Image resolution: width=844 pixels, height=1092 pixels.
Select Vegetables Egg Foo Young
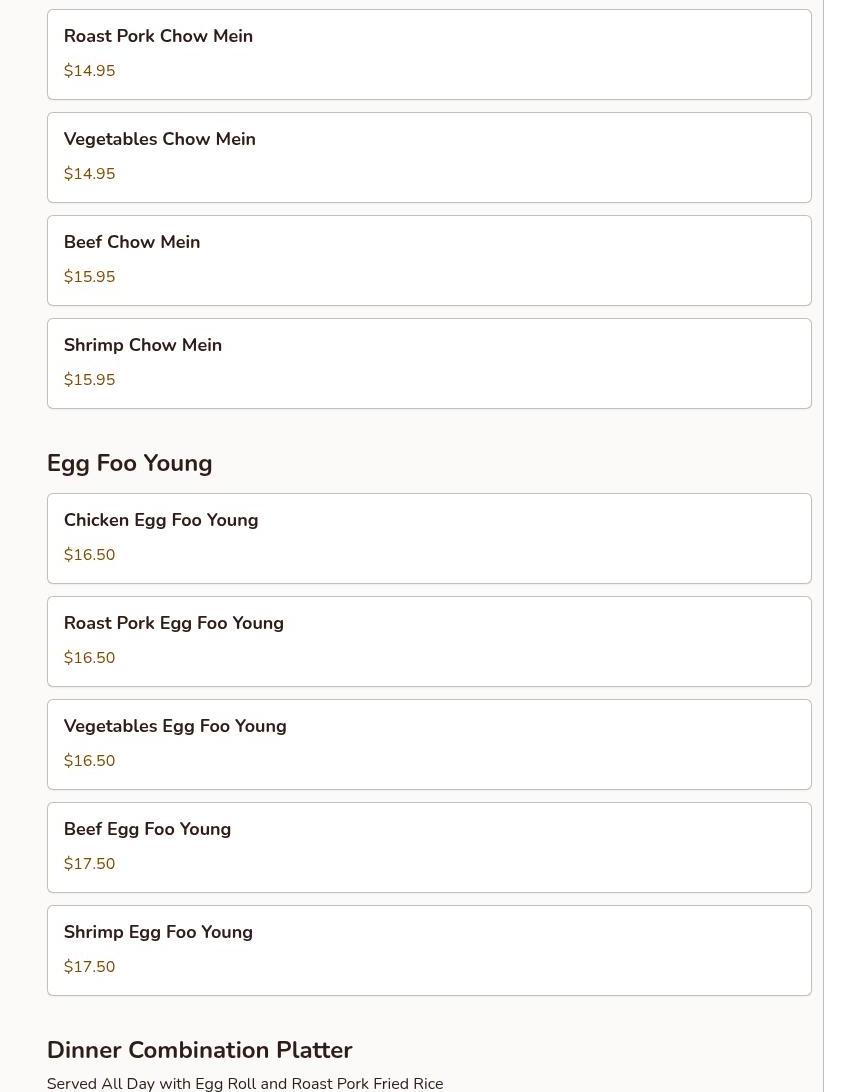428,744
